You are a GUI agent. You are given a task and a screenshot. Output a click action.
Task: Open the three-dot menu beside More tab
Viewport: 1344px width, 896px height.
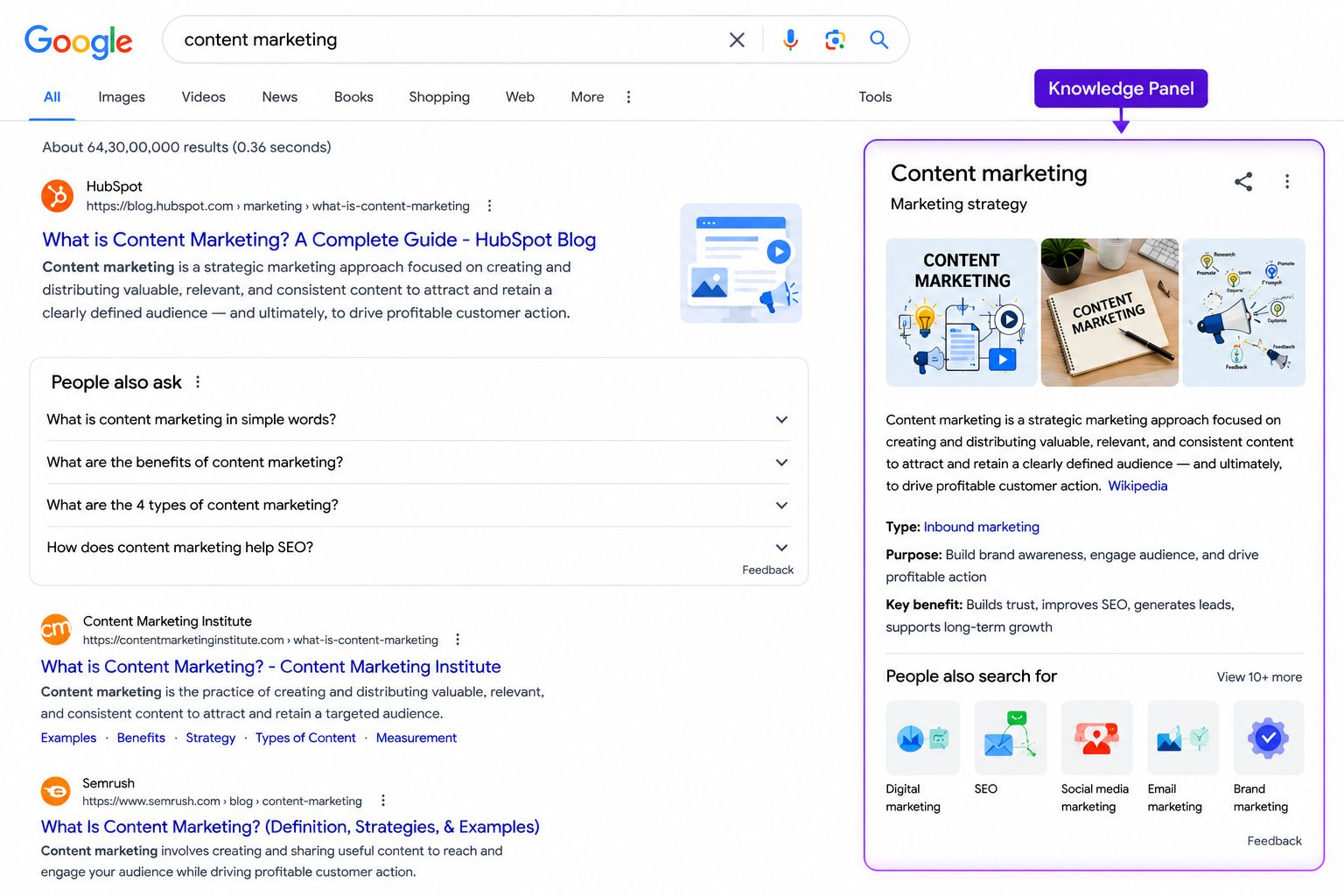[x=628, y=97]
